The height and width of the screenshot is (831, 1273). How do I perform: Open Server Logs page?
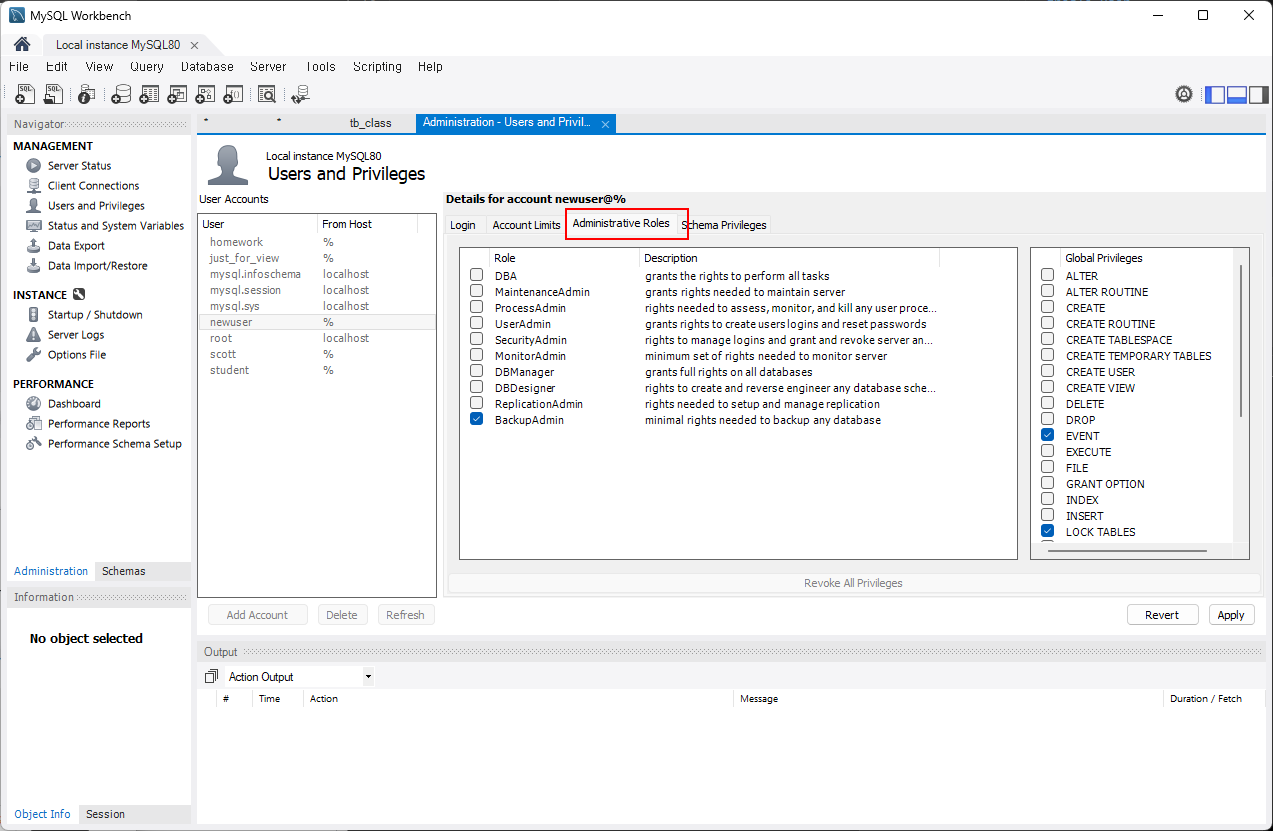pos(76,335)
